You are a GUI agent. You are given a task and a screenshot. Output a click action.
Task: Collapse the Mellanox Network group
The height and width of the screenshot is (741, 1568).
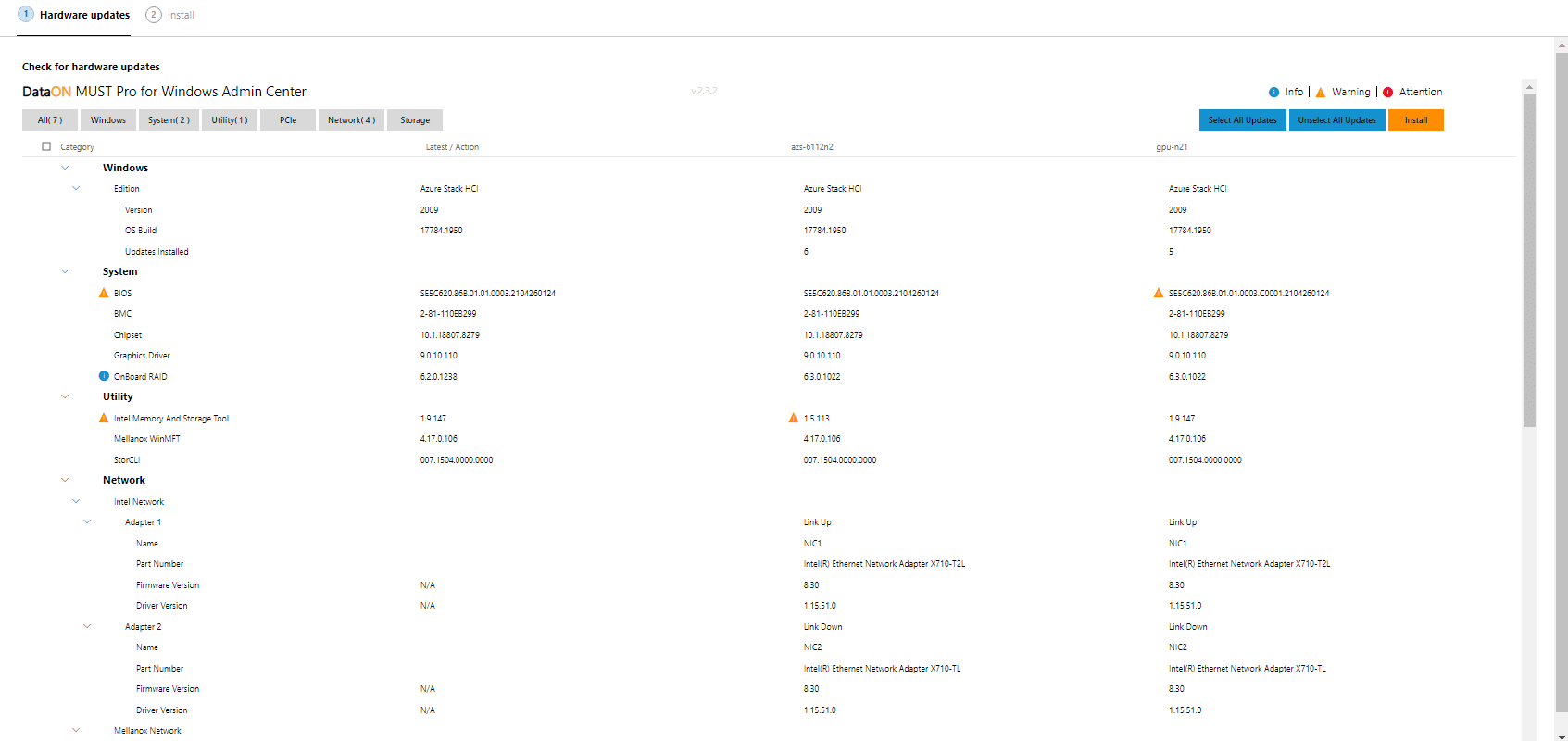pyautogui.click(x=76, y=730)
